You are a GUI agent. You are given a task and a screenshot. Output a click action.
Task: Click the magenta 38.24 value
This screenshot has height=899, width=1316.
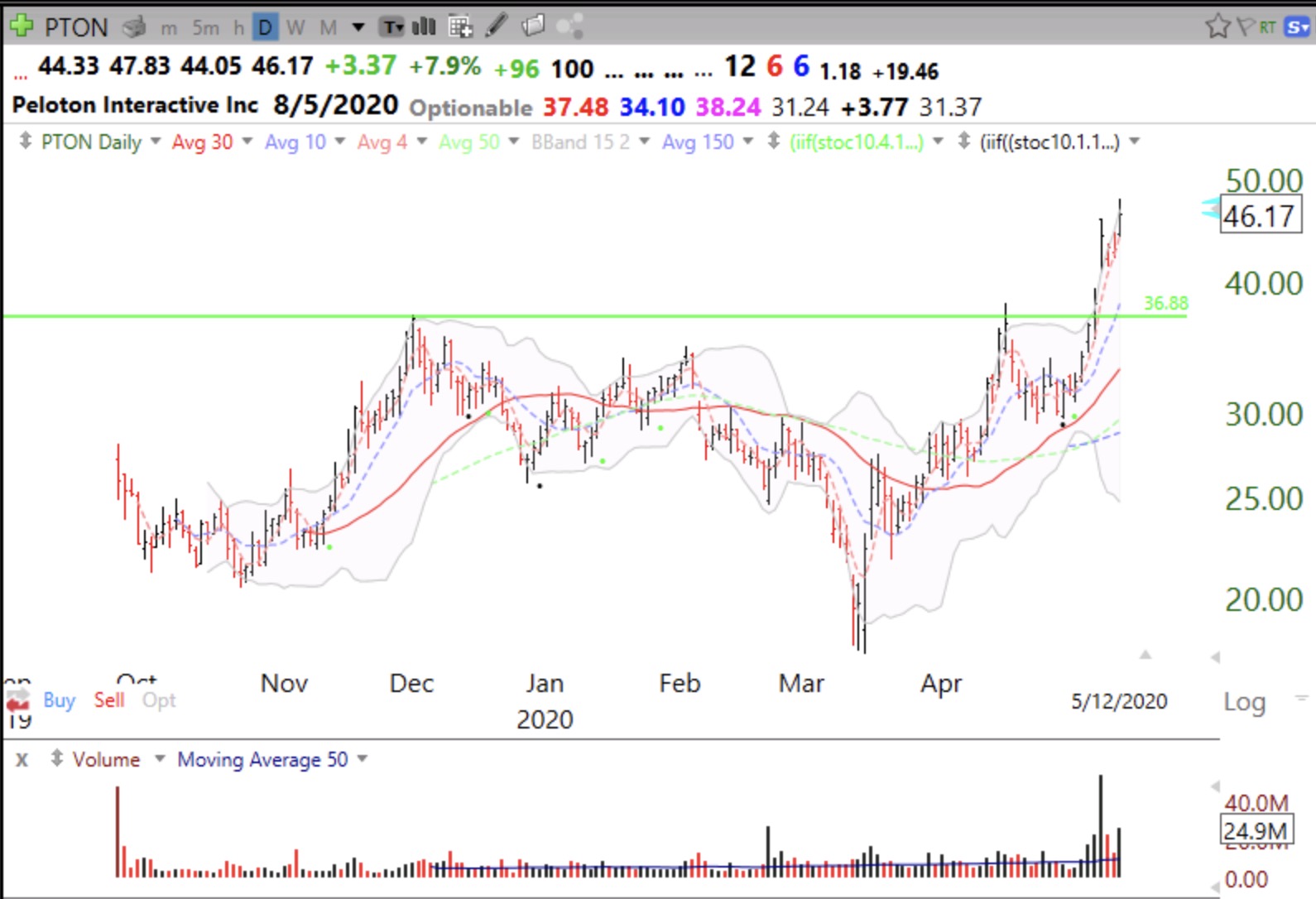[x=728, y=107]
